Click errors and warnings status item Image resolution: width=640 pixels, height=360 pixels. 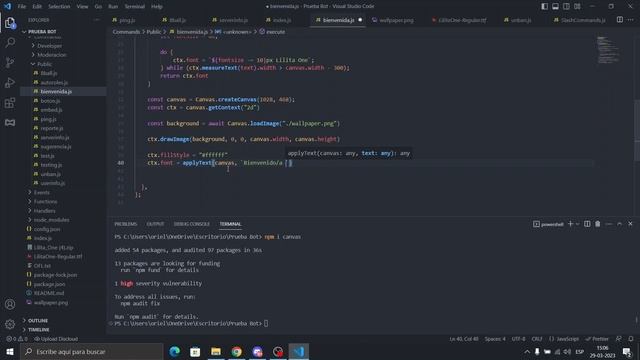click(x=17, y=339)
